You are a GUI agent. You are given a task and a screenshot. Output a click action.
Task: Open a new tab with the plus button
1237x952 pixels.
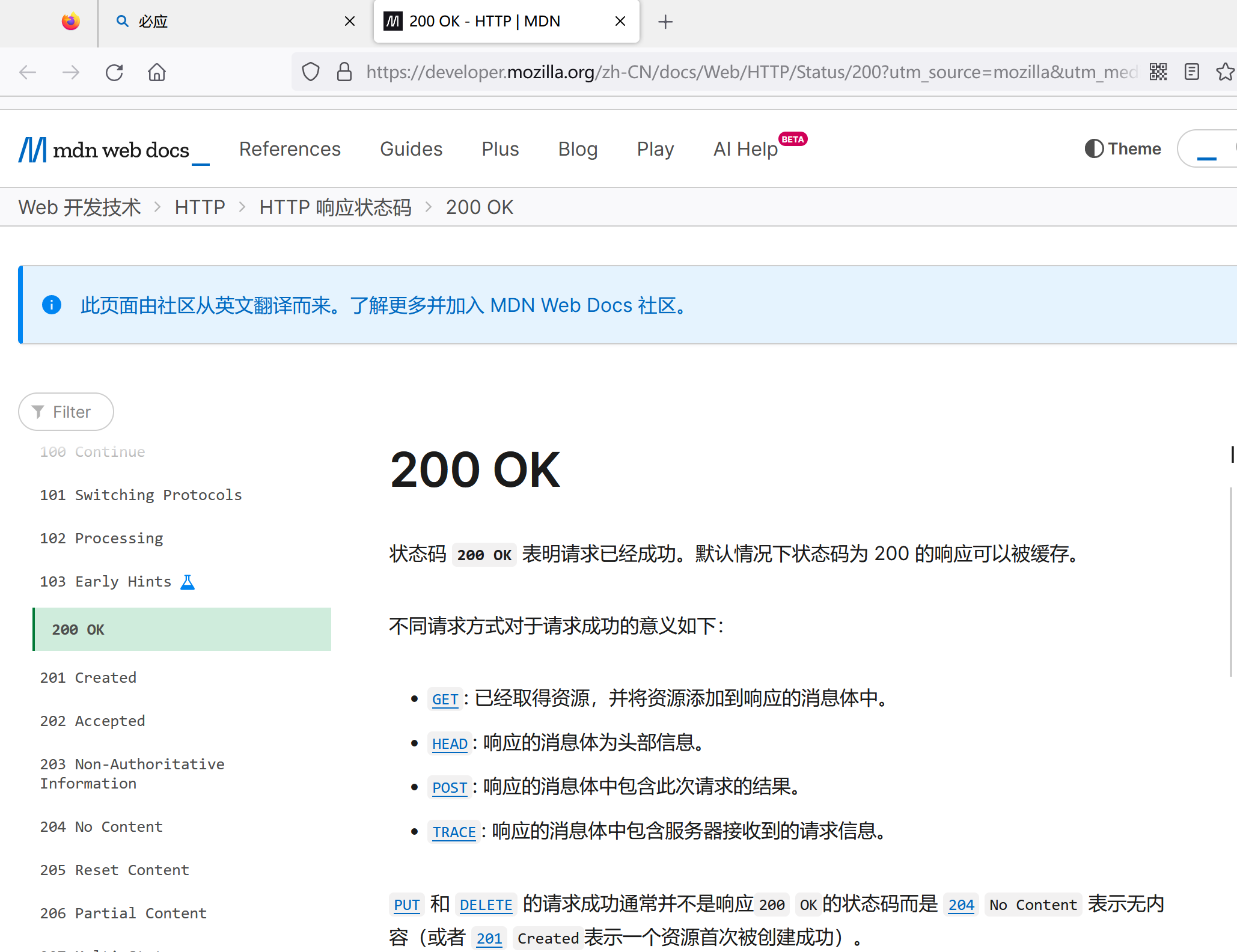click(x=665, y=22)
